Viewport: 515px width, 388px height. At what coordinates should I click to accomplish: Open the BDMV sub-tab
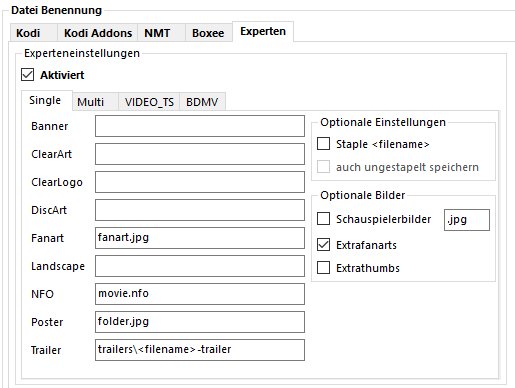pyautogui.click(x=202, y=102)
